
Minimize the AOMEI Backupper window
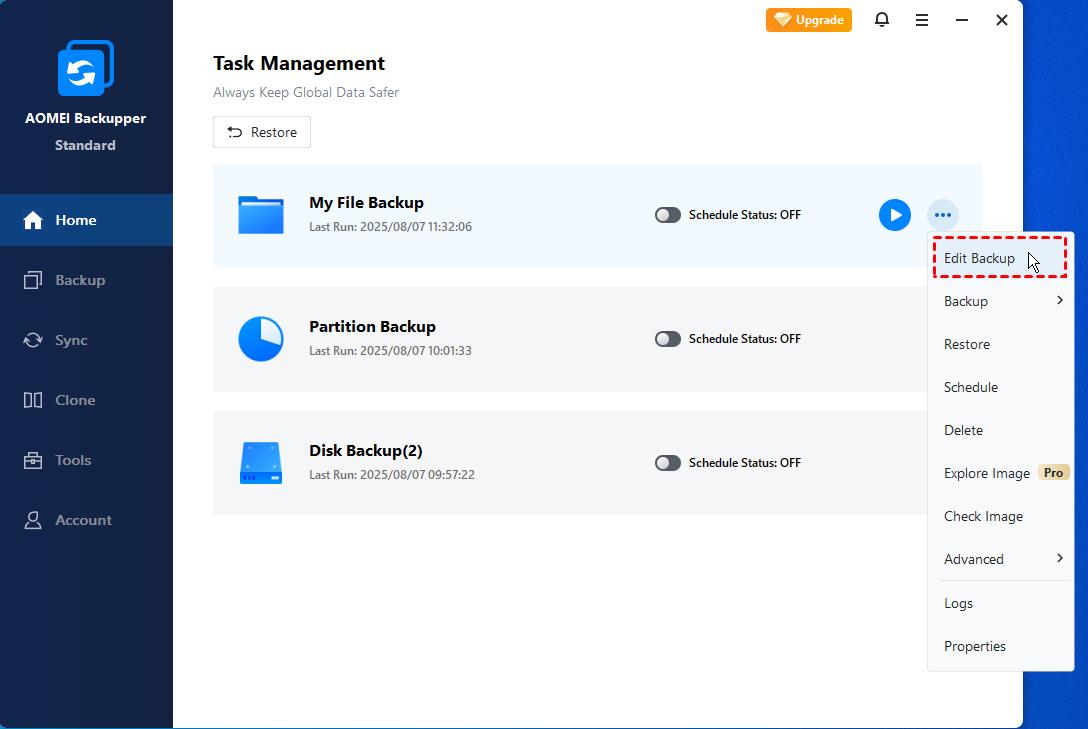(962, 20)
